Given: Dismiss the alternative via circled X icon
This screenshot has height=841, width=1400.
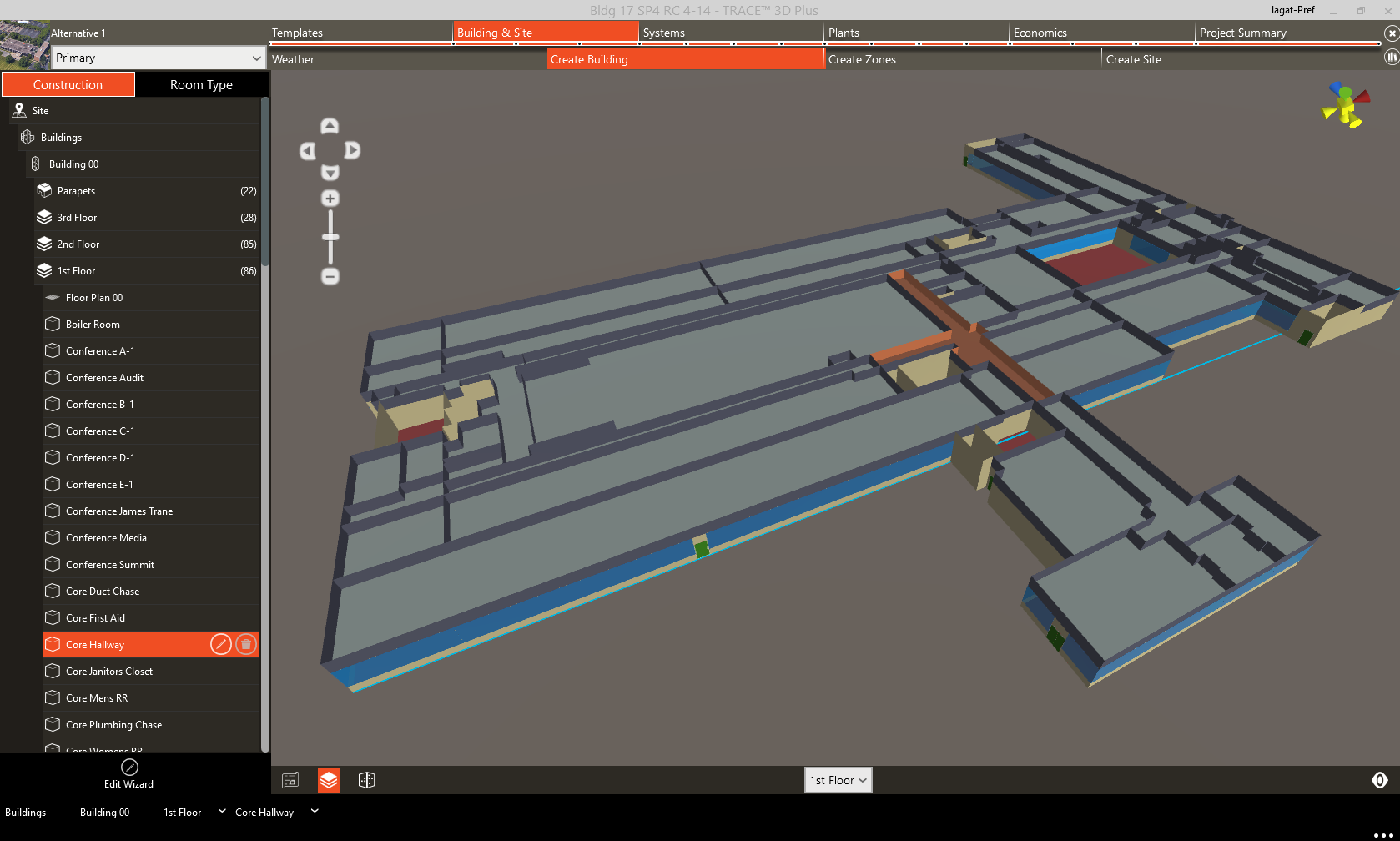Looking at the screenshot, I should [x=1390, y=33].
